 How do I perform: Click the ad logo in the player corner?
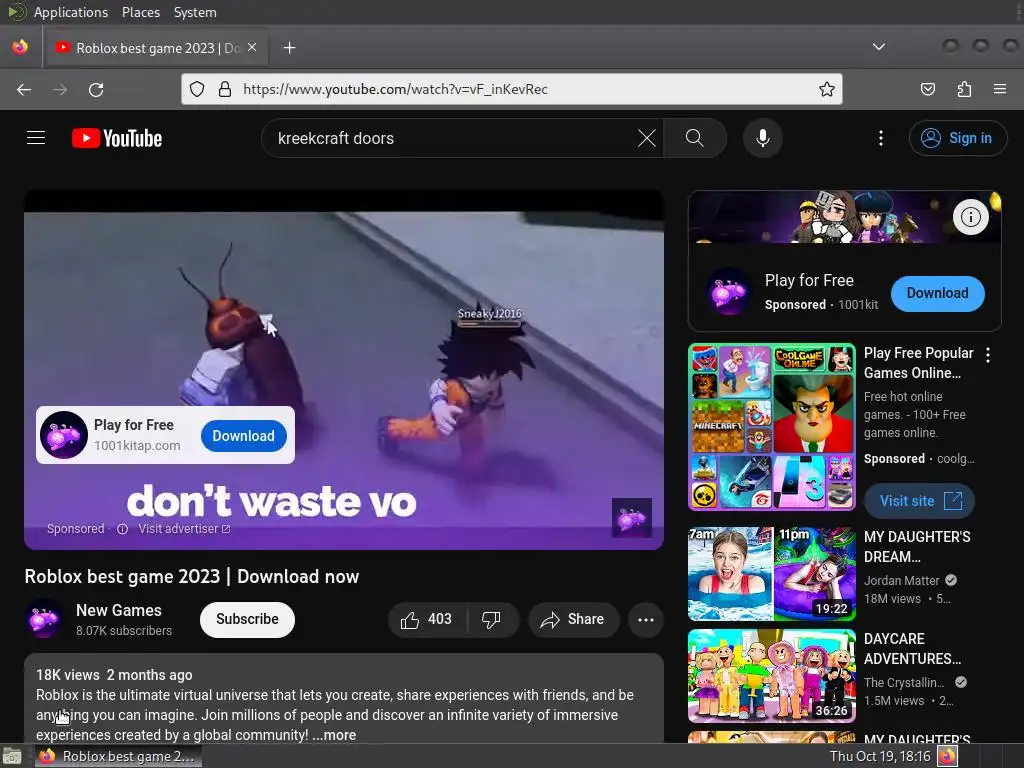631,518
